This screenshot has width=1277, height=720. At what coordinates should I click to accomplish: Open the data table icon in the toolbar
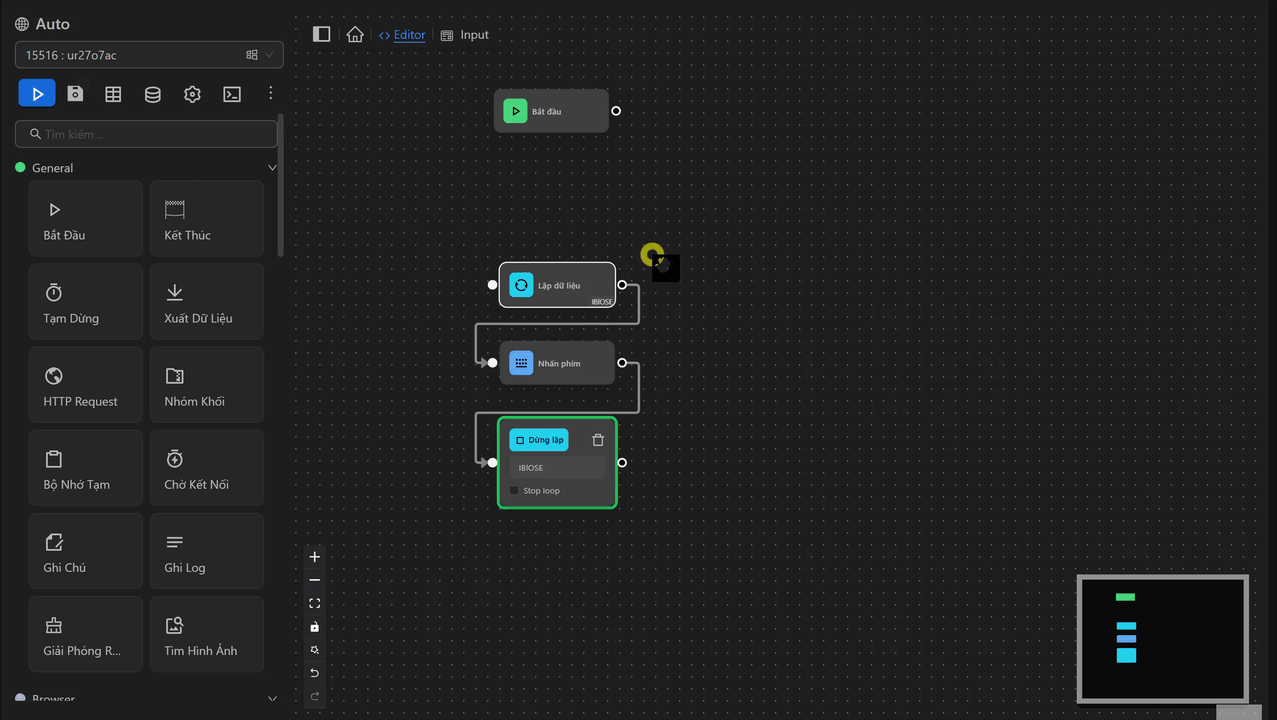tap(113, 94)
